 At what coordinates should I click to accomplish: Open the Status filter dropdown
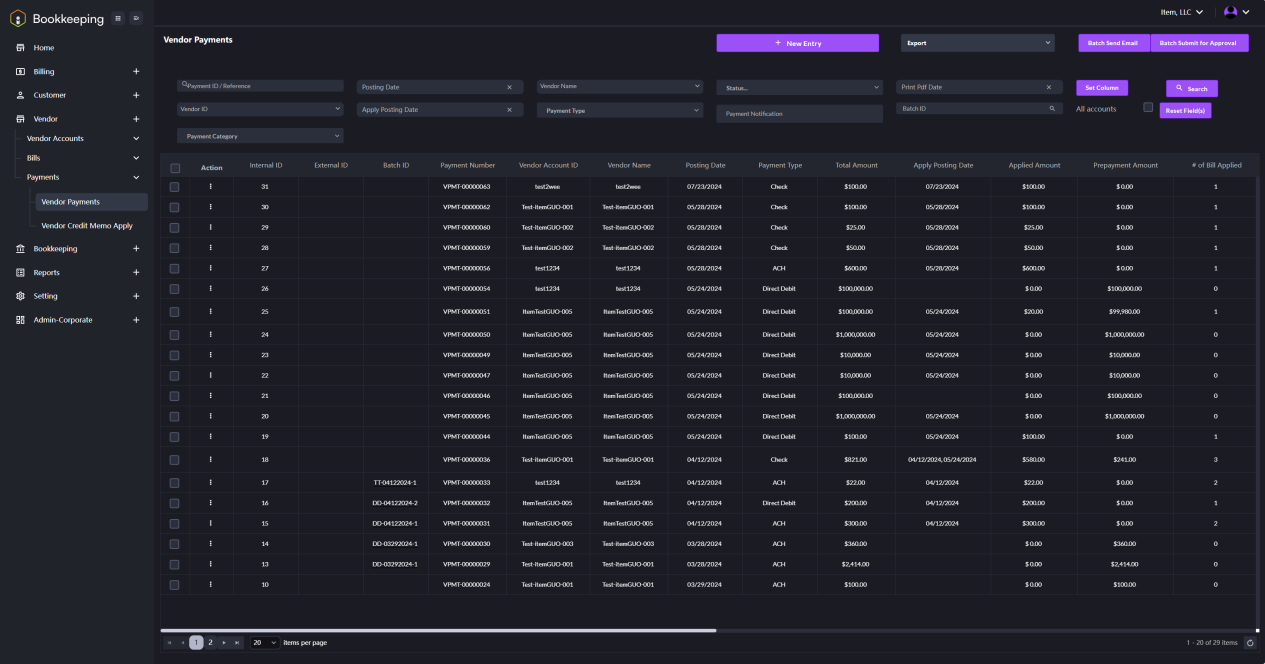[x=799, y=88]
